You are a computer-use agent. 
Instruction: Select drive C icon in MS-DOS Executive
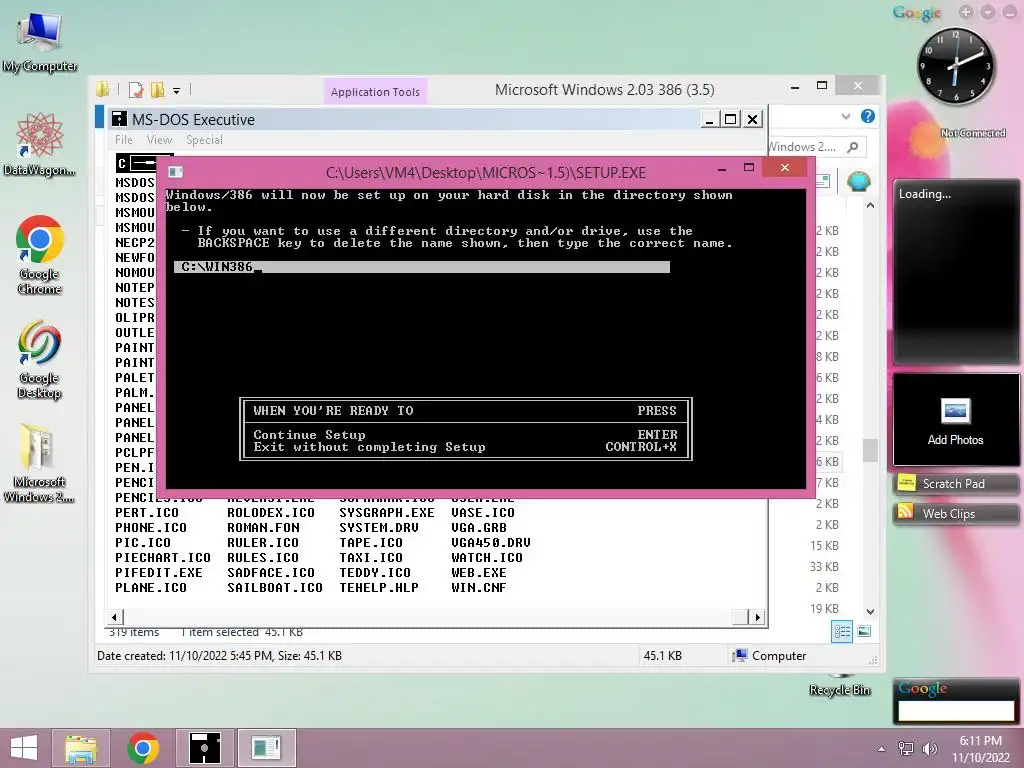137,163
